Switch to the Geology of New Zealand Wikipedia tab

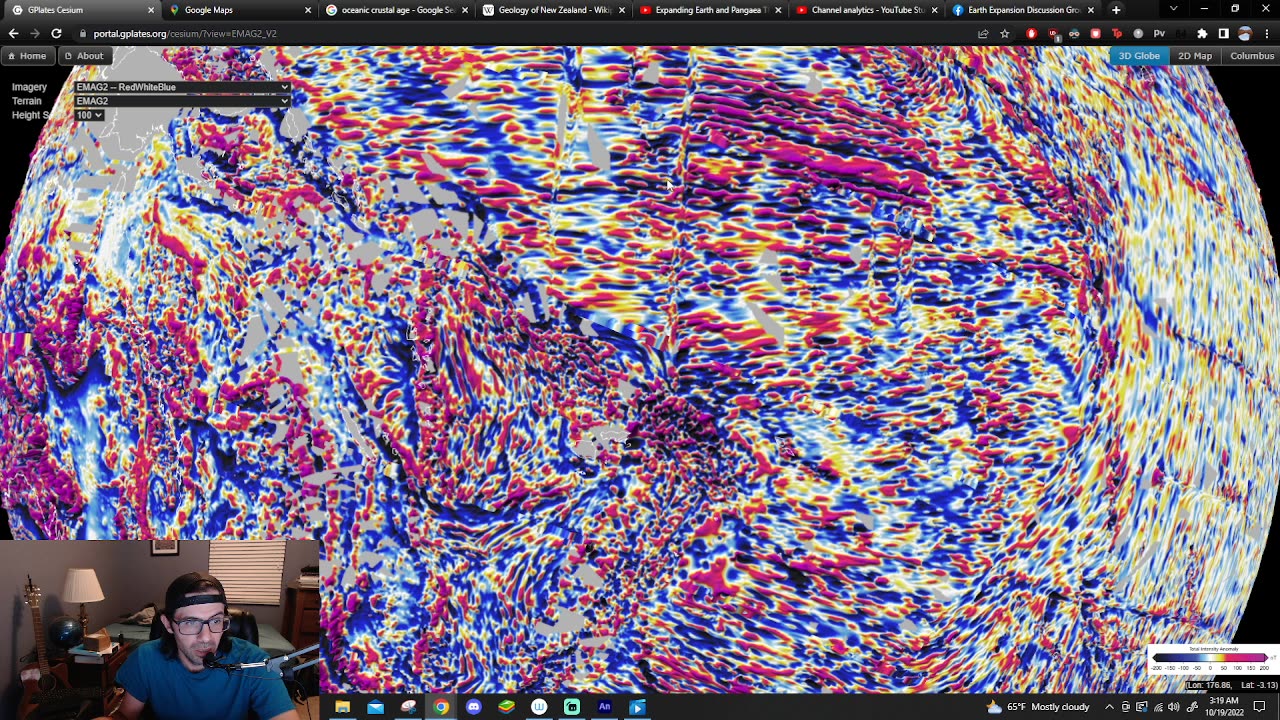click(x=554, y=10)
